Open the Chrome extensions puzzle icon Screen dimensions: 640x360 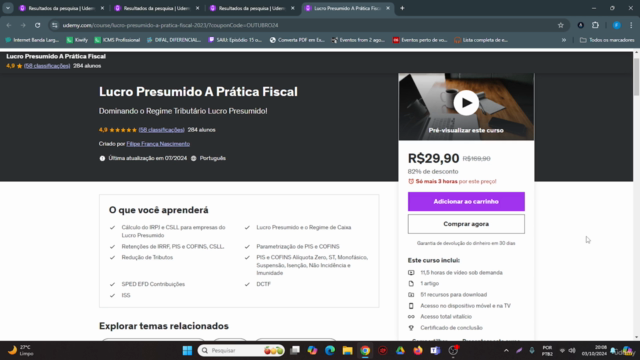coord(596,25)
